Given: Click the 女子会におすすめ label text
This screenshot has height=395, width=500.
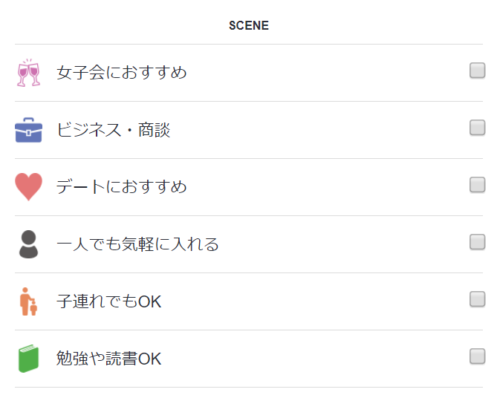Looking at the screenshot, I should pyautogui.click(x=122, y=72).
